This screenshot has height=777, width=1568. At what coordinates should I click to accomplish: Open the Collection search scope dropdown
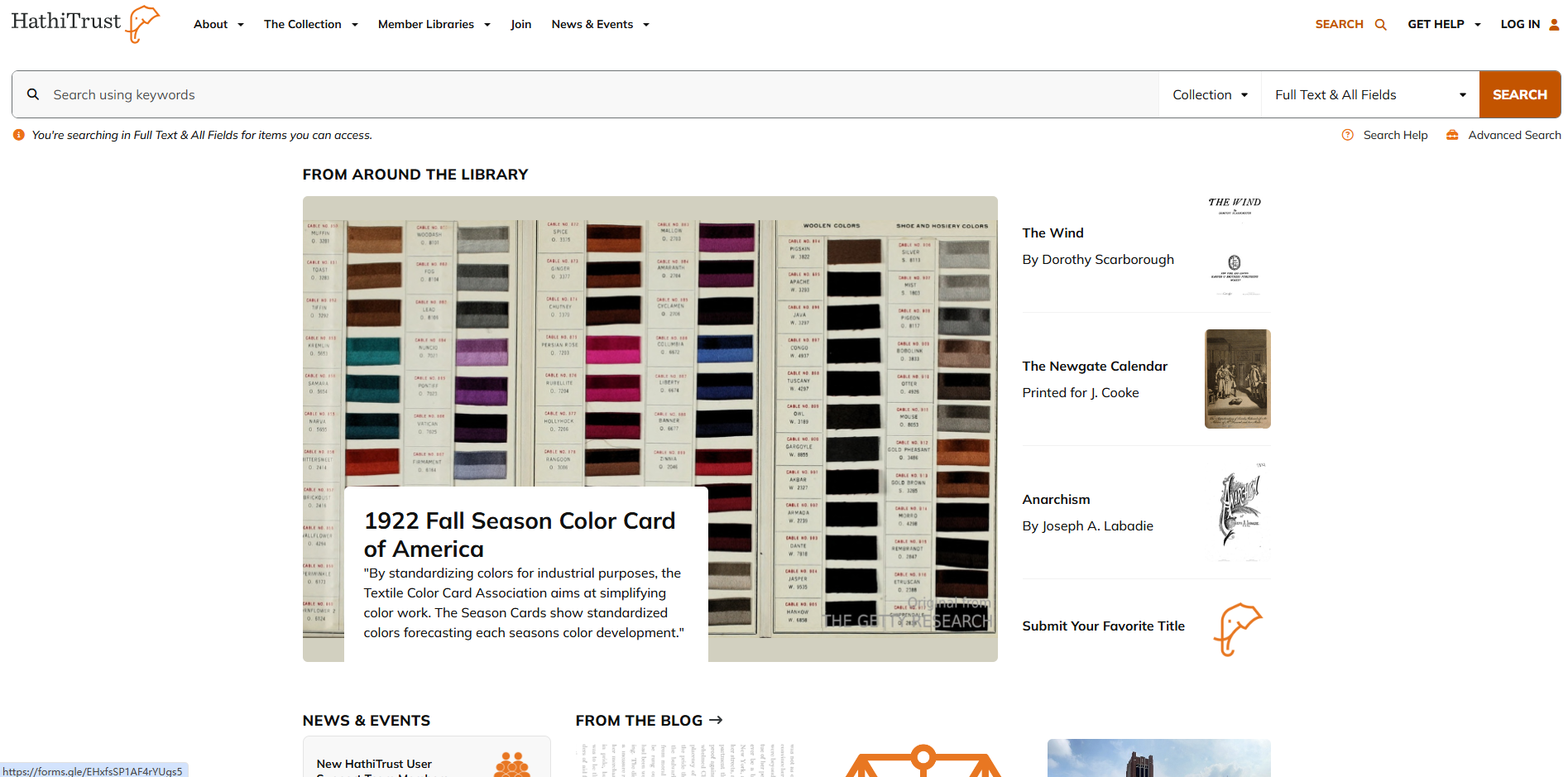[x=1210, y=94]
